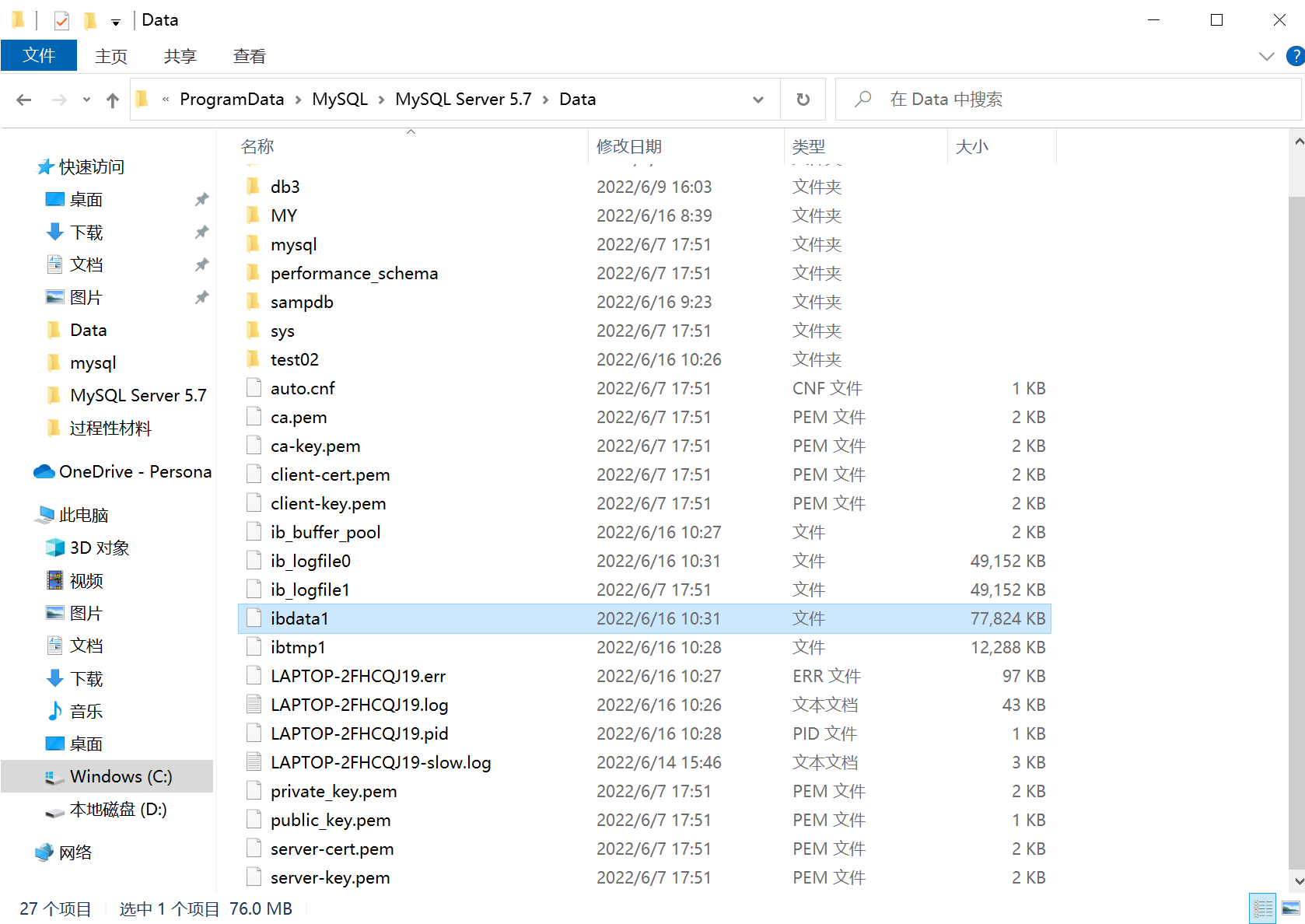1305x924 pixels.
Task: Click MySQL in the address breadcrumb
Action: click(x=340, y=100)
